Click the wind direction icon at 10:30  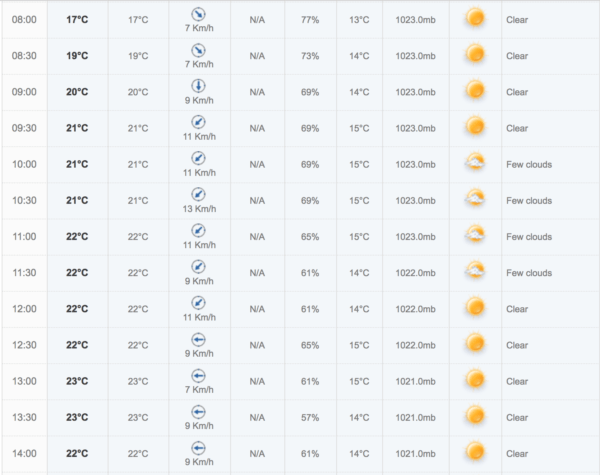point(199,194)
